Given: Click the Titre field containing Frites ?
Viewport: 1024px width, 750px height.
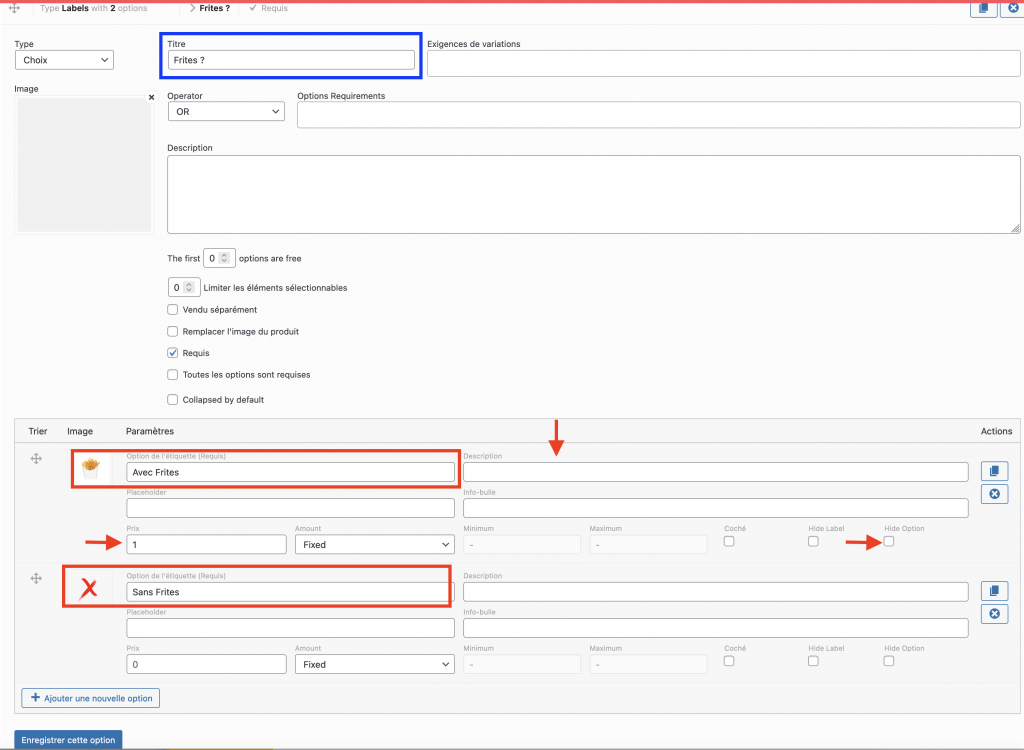Looking at the screenshot, I should tap(290, 60).
